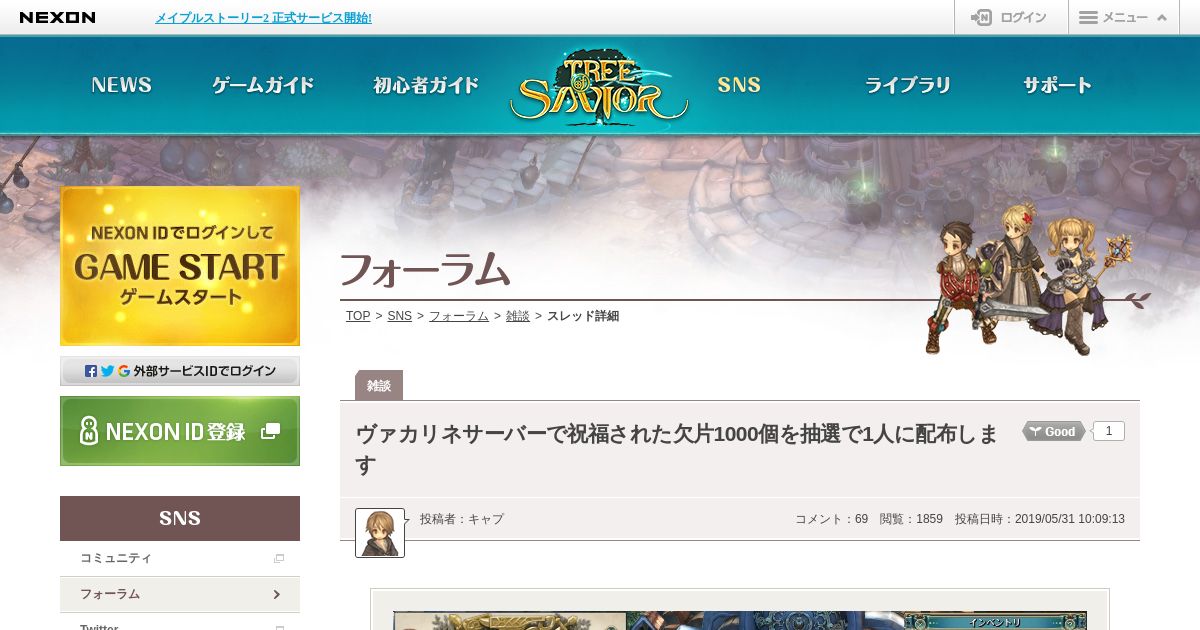This screenshot has height=630, width=1200.
Task: Click the login N icon in top bar
Action: coord(981,17)
